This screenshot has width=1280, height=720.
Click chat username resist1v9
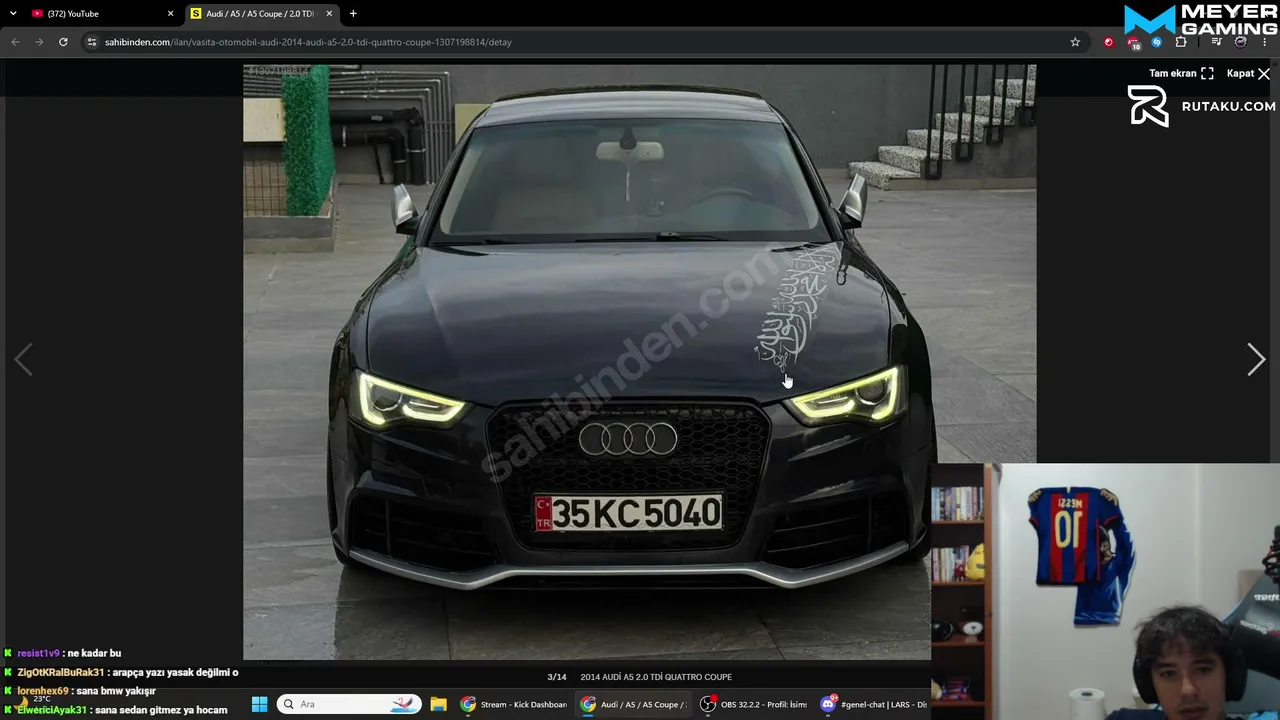click(39, 653)
